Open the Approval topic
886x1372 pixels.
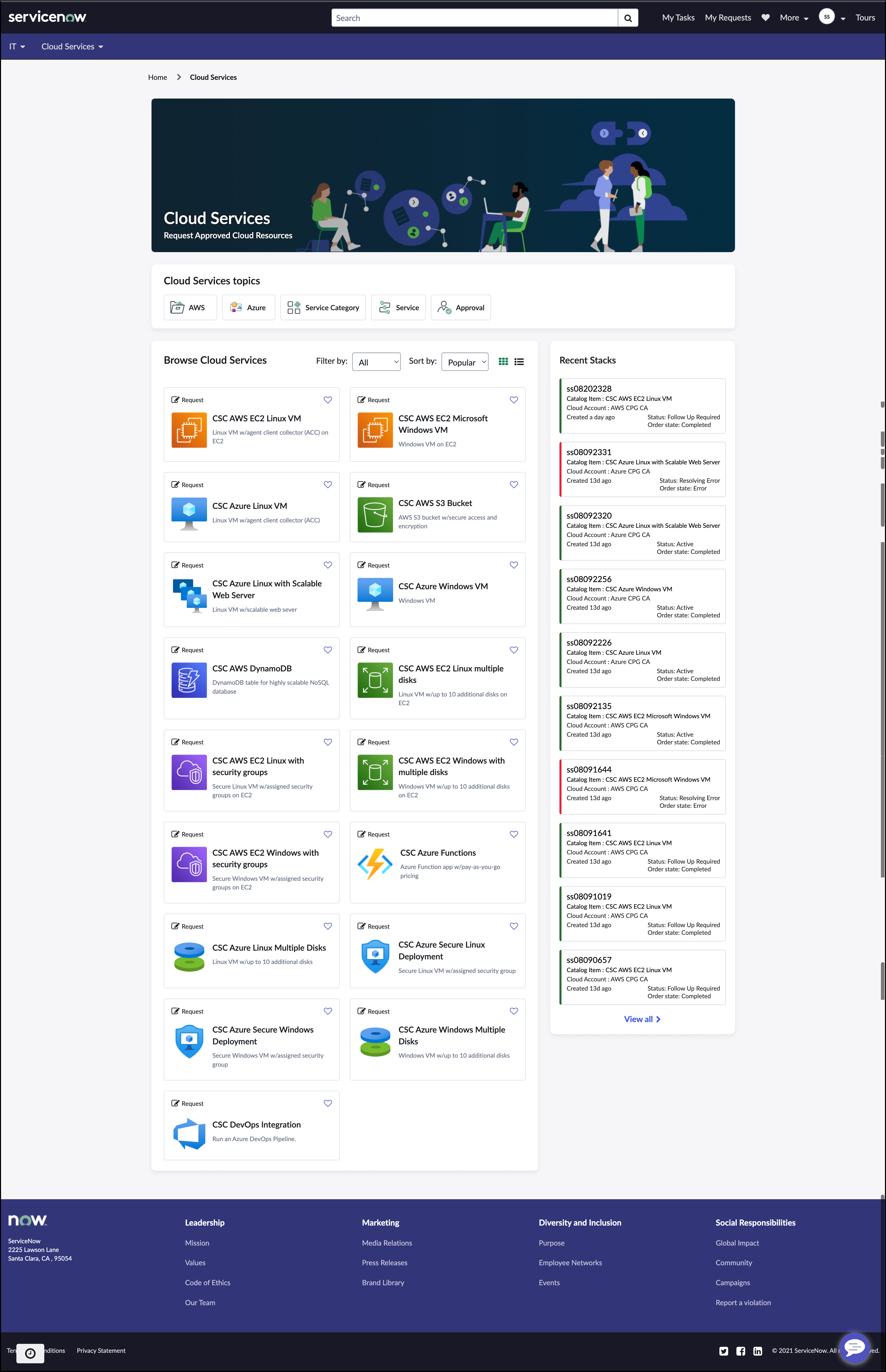(x=460, y=307)
